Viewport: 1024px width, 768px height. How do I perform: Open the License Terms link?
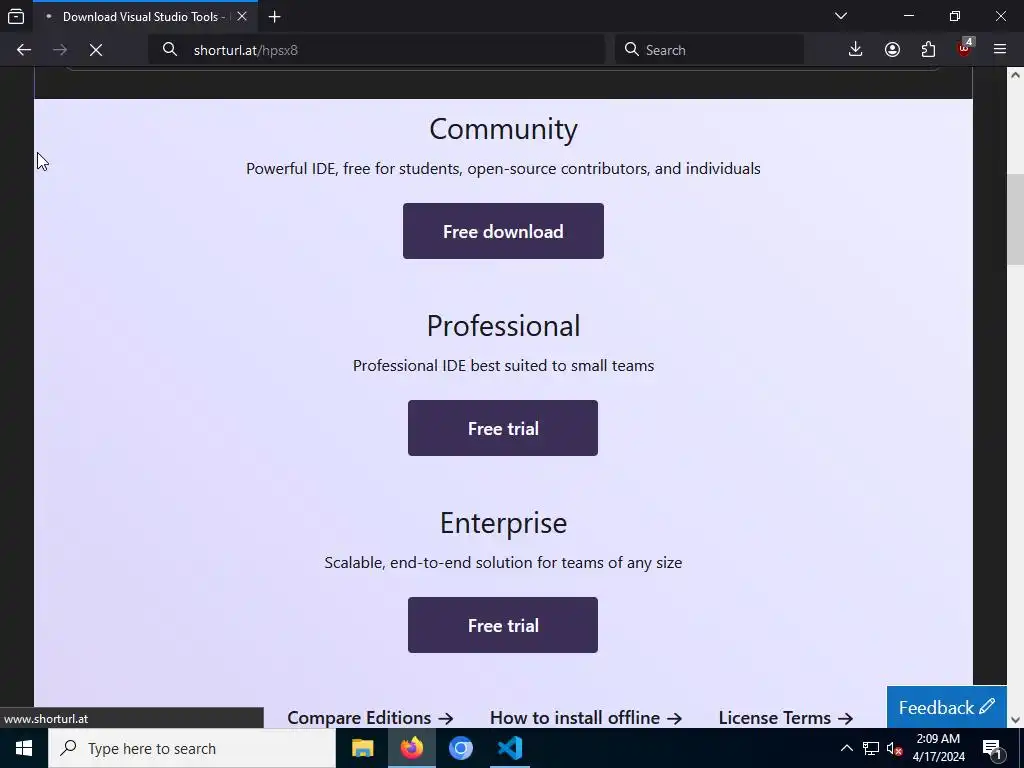point(786,718)
